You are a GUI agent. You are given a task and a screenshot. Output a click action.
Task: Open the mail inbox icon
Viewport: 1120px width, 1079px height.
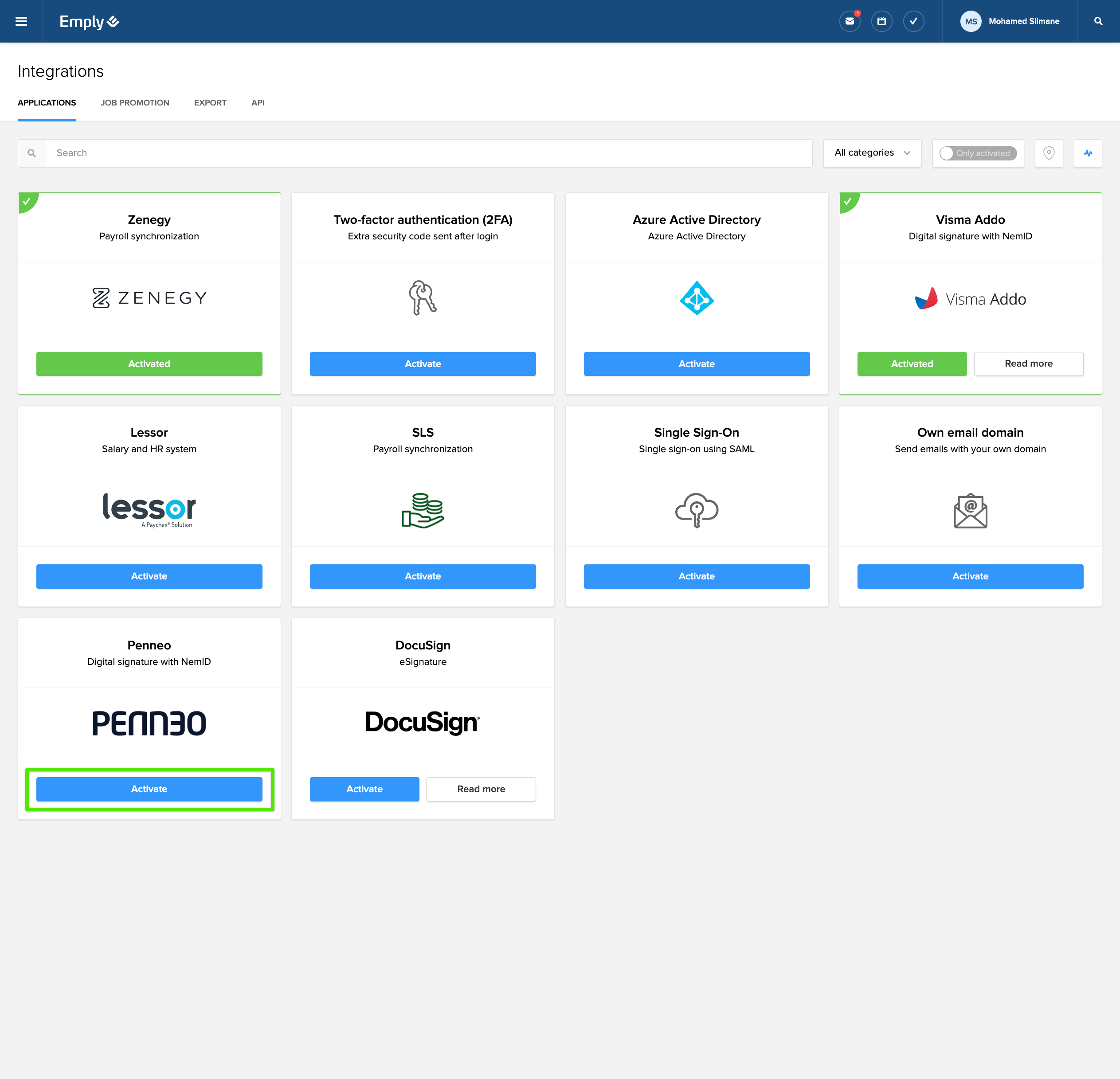(x=849, y=21)
